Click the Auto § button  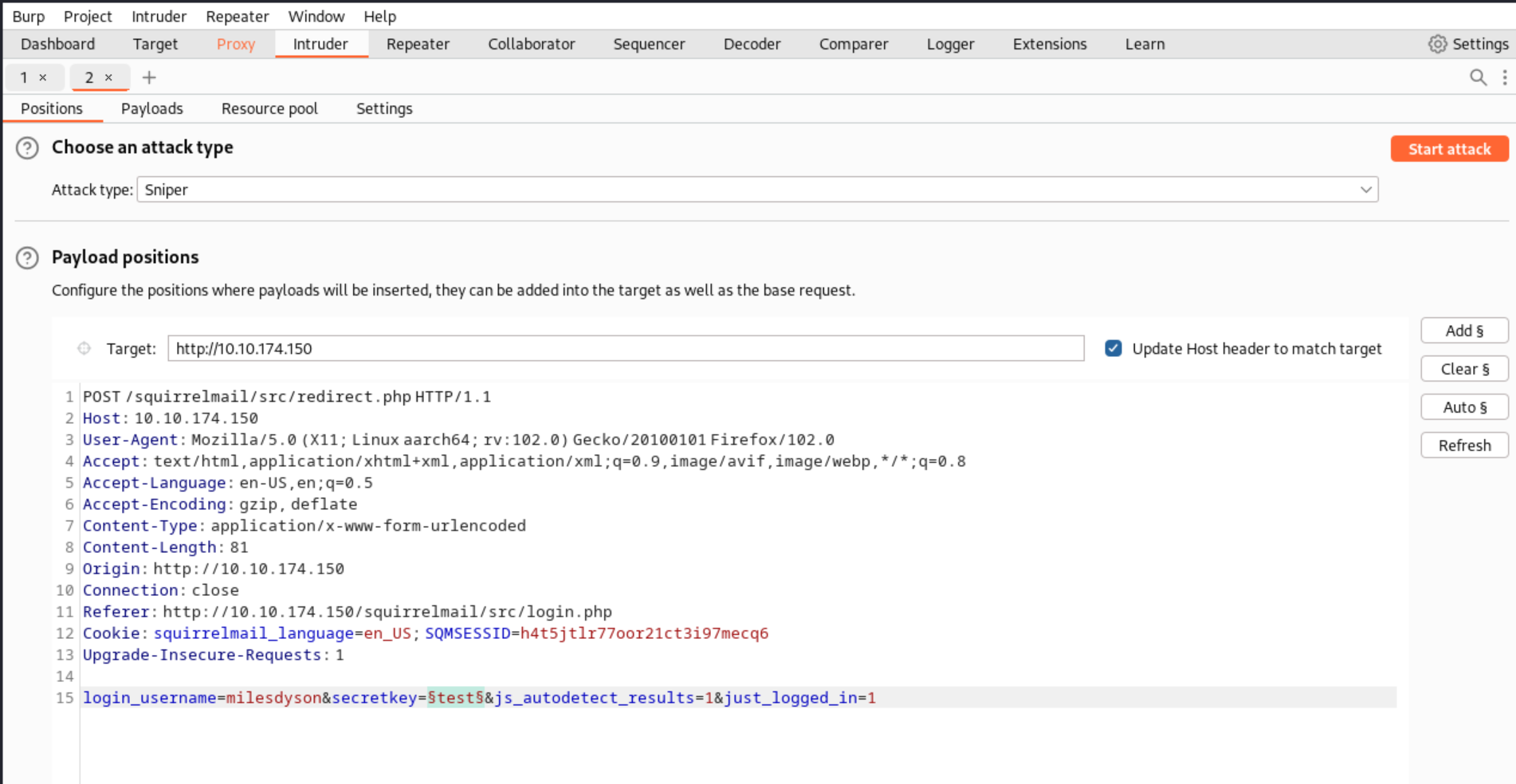click(1464, 407)
